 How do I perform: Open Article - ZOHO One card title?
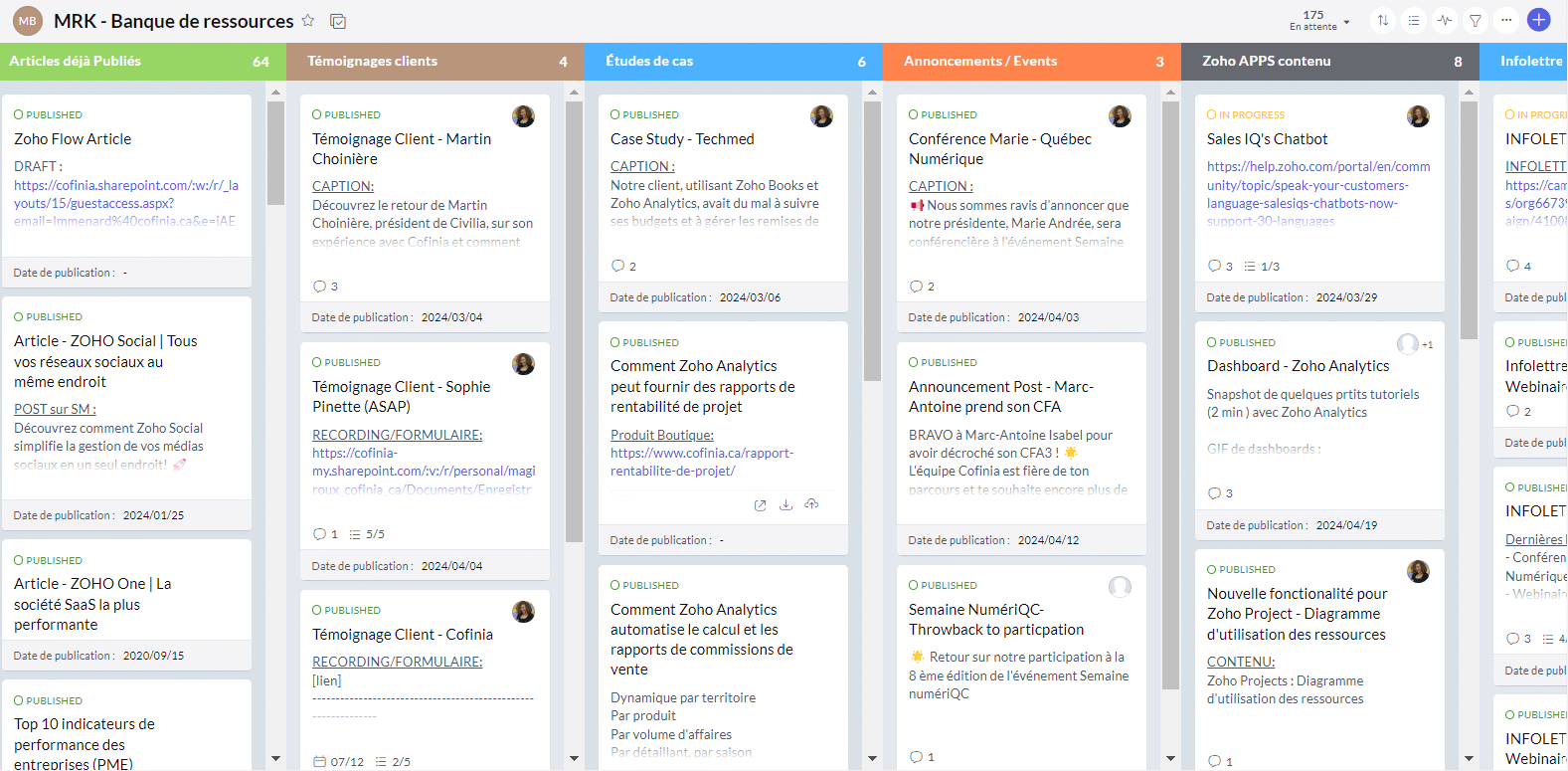[x=92, y=604]
